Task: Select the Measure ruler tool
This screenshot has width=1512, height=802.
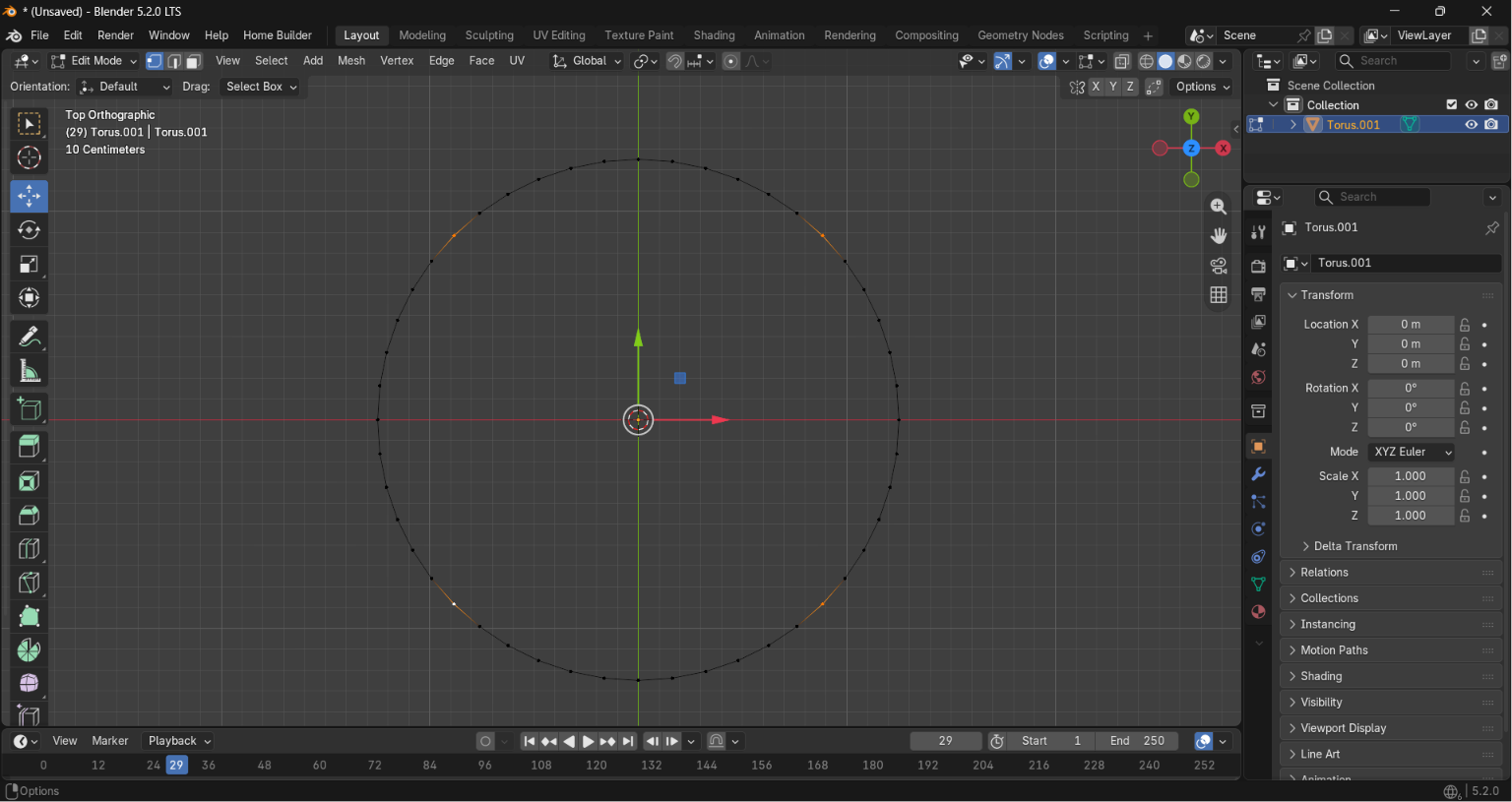Action: coord(29,371)
